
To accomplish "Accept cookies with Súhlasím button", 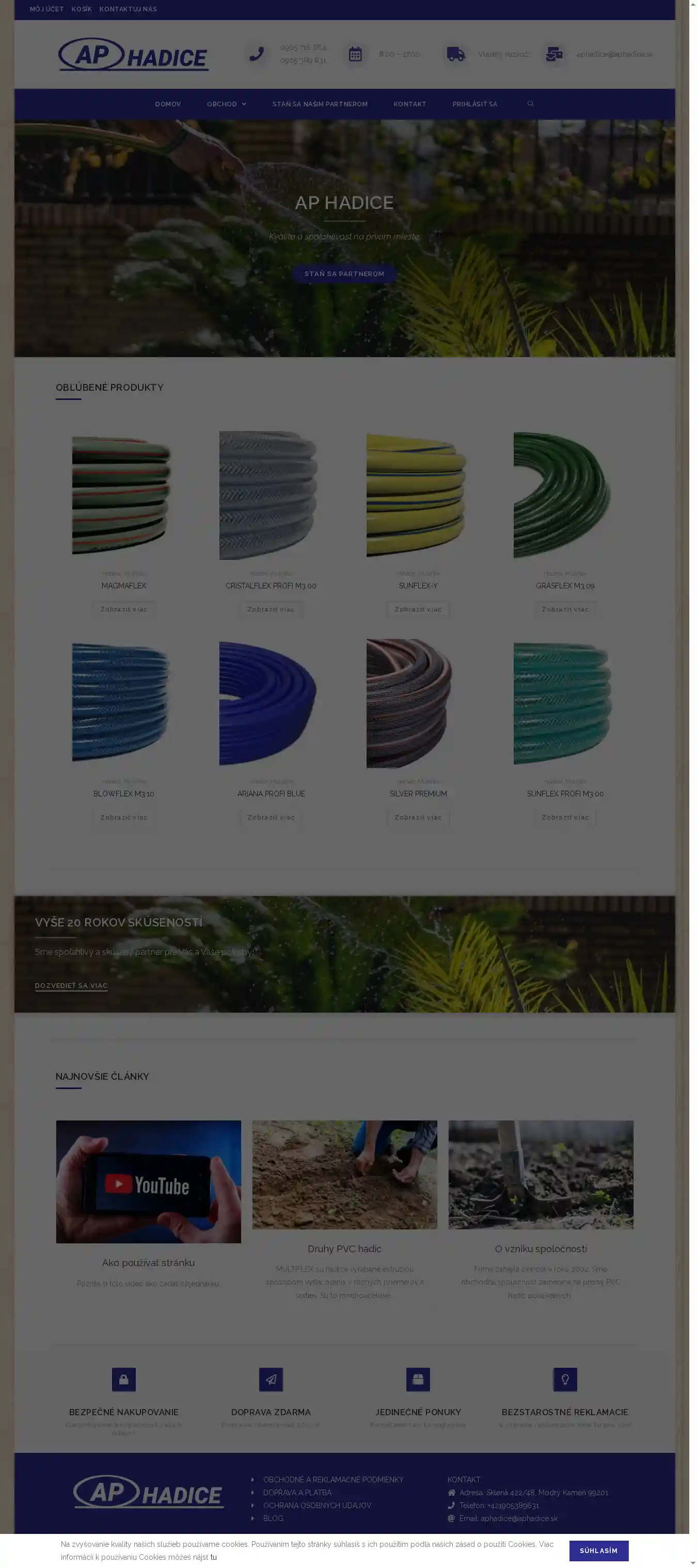I will (x=598, y=1550).
